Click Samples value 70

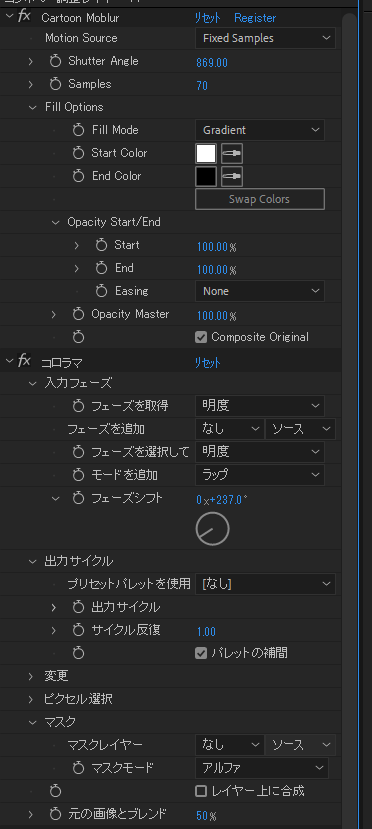(202, 86)
